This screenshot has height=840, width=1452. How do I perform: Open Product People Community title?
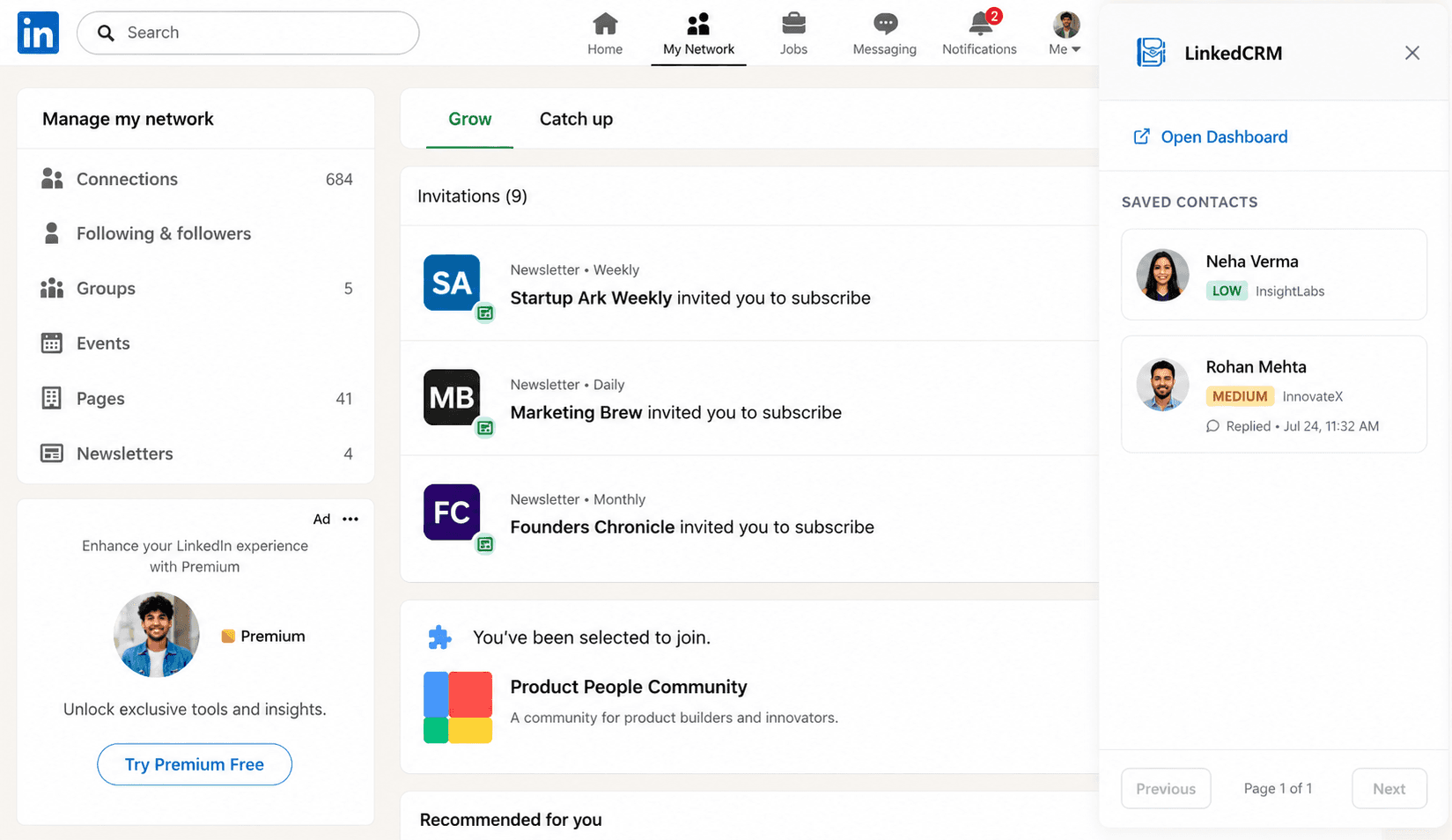[x=629, y=687]
